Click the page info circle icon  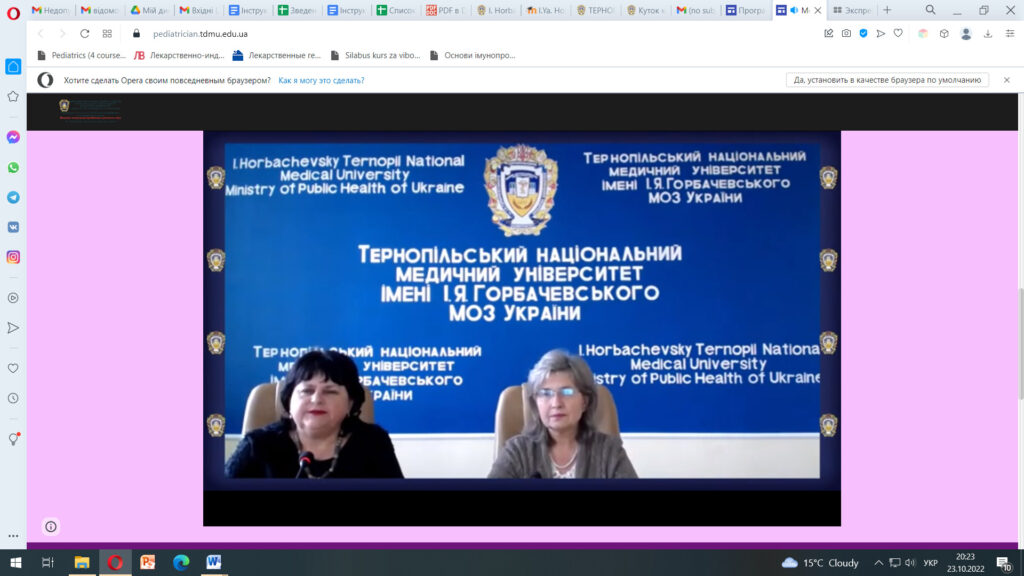click(x=51, y=526)
